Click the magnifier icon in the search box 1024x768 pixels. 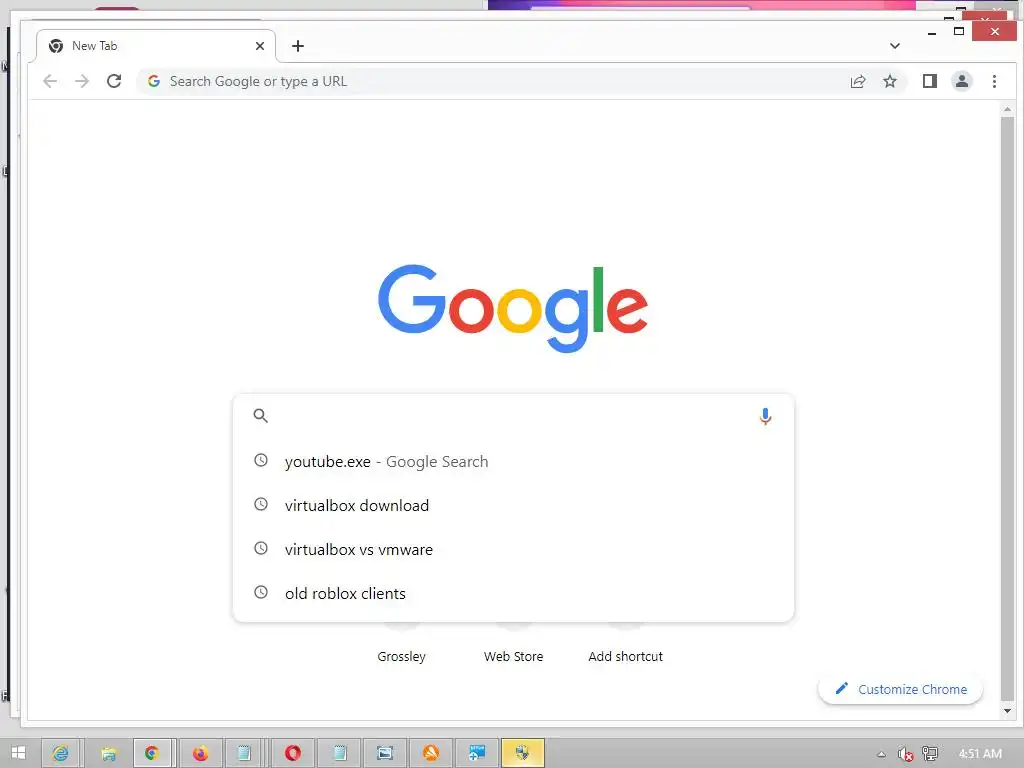(x=261, y=416)
